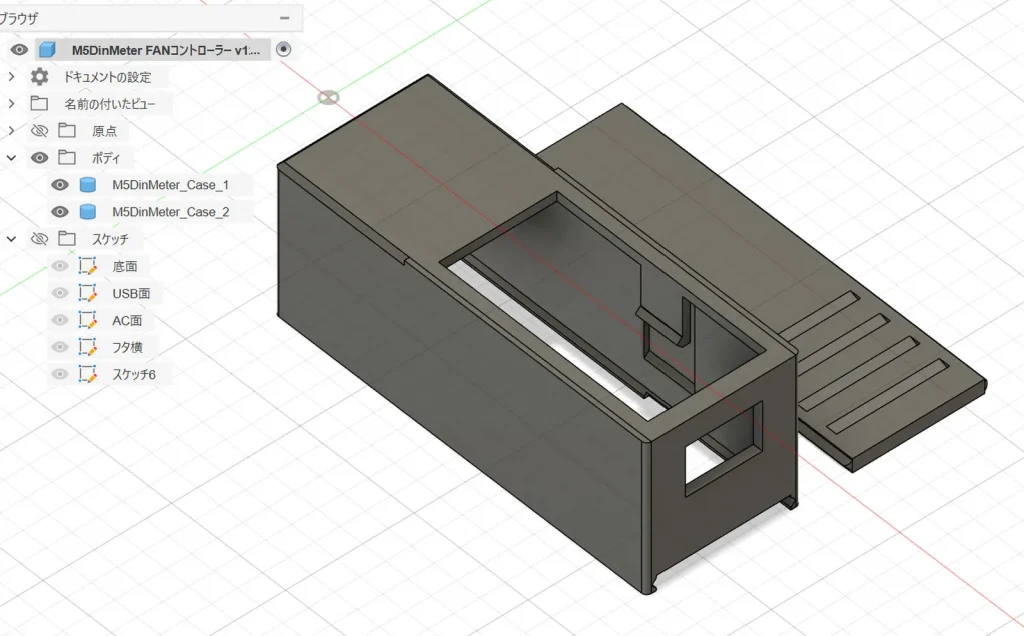The height and width of the screenshot is (636, 1024).
Task: Click the M5DinMeter_Case_1 body icon
Action: click(x=88, y=185)
